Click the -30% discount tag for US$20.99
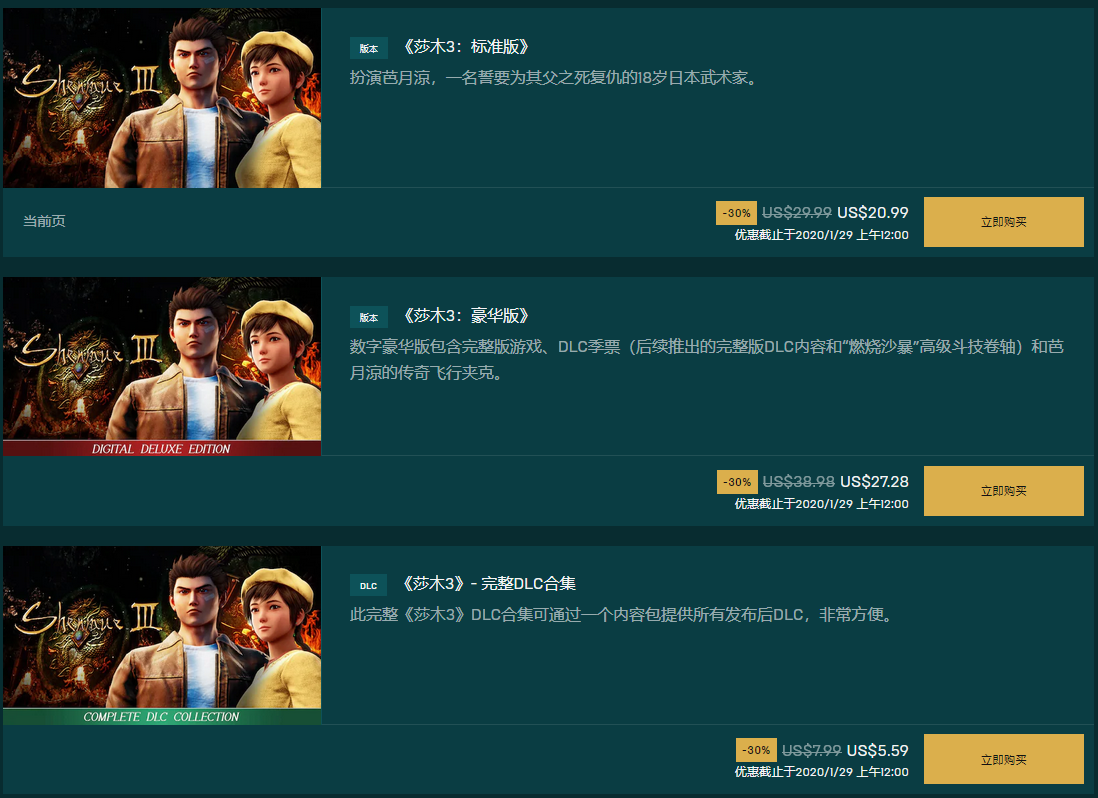This screenshot has width=1098, height=798. (x=736, y=213)
